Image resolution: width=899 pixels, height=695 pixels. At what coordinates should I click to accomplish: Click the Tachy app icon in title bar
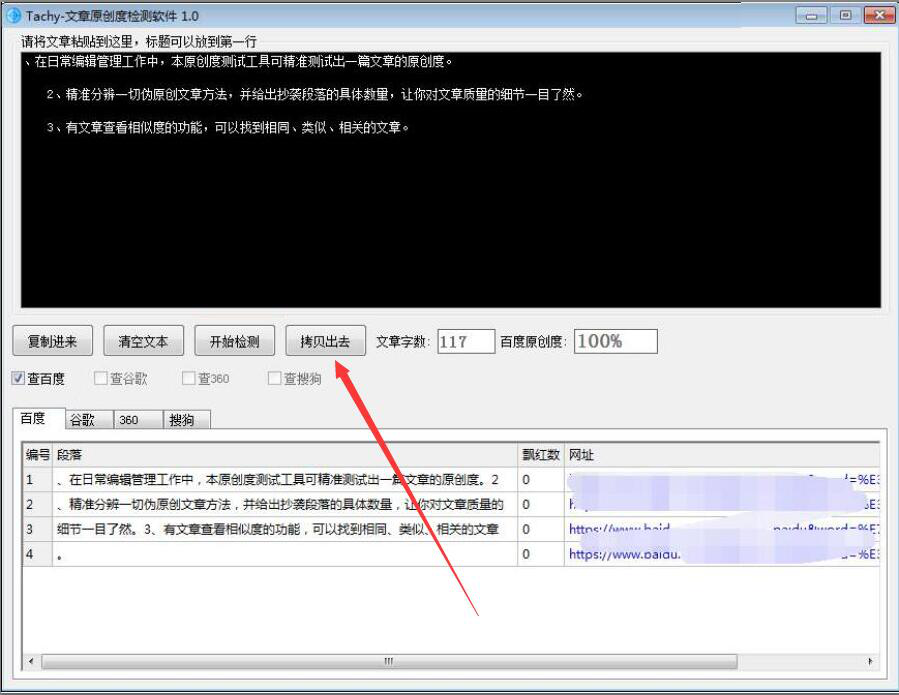point(13,15)
